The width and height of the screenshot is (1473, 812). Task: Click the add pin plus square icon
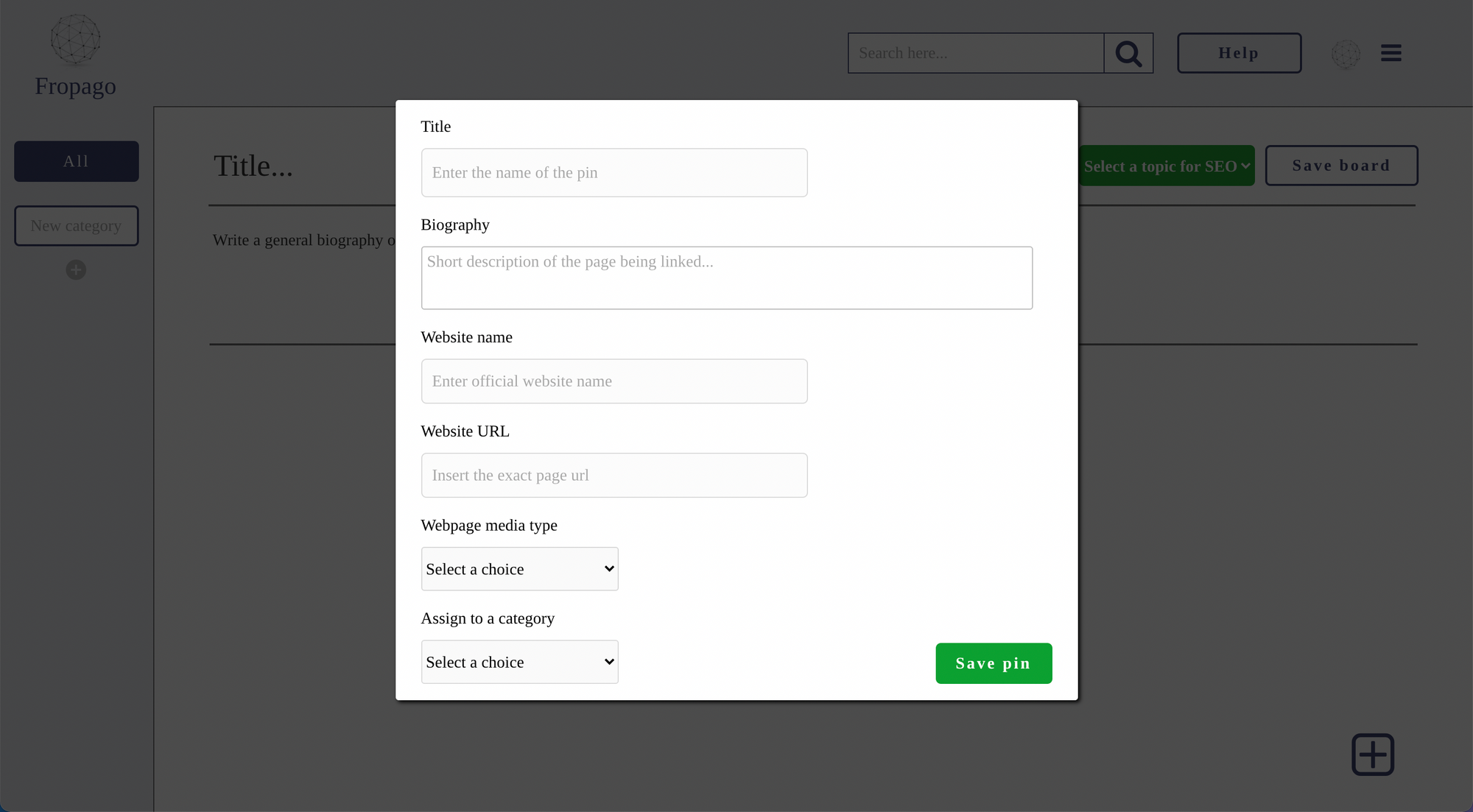coord(1373,755)
